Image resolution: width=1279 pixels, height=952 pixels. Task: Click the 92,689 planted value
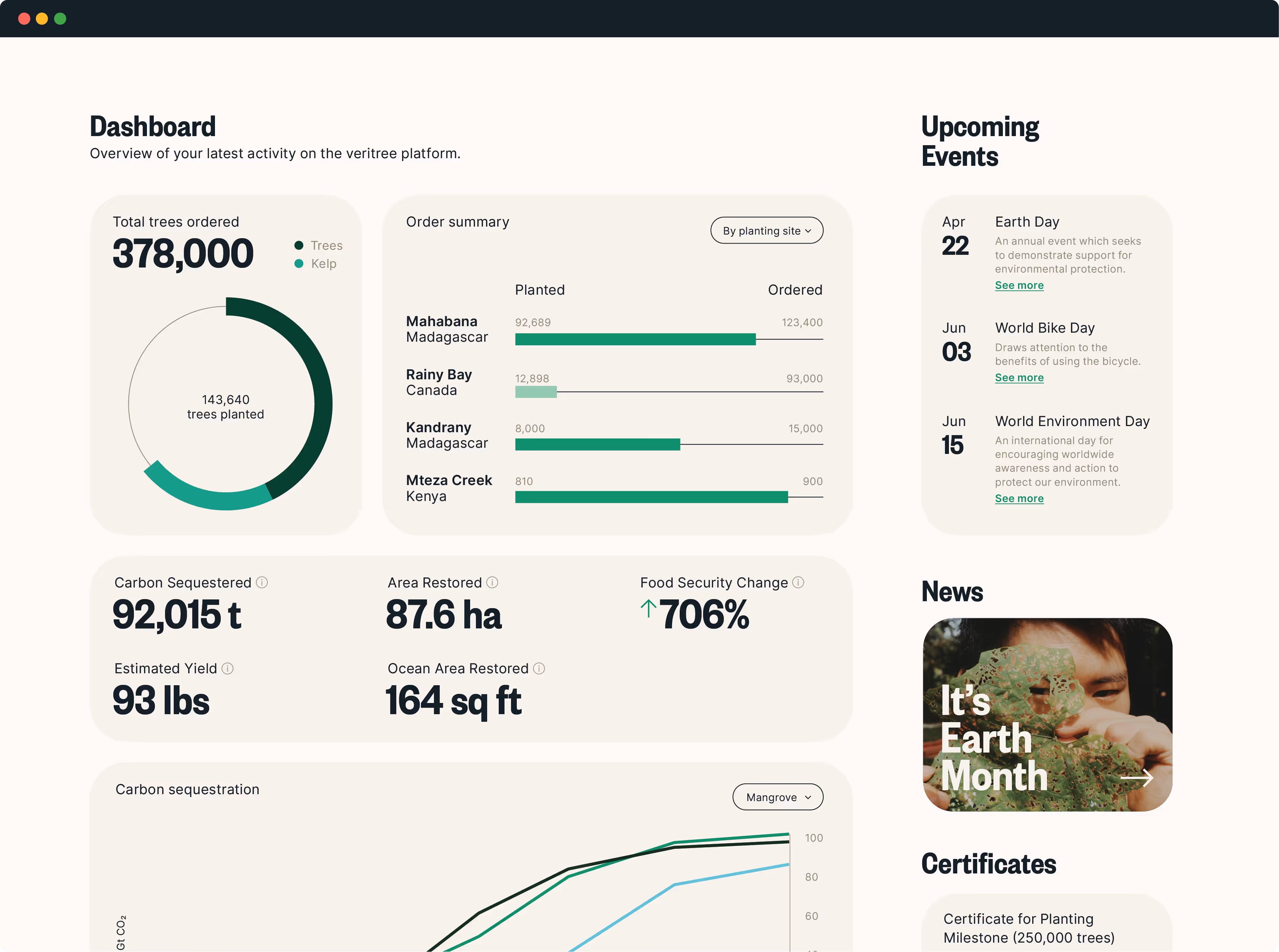point(533,322)
